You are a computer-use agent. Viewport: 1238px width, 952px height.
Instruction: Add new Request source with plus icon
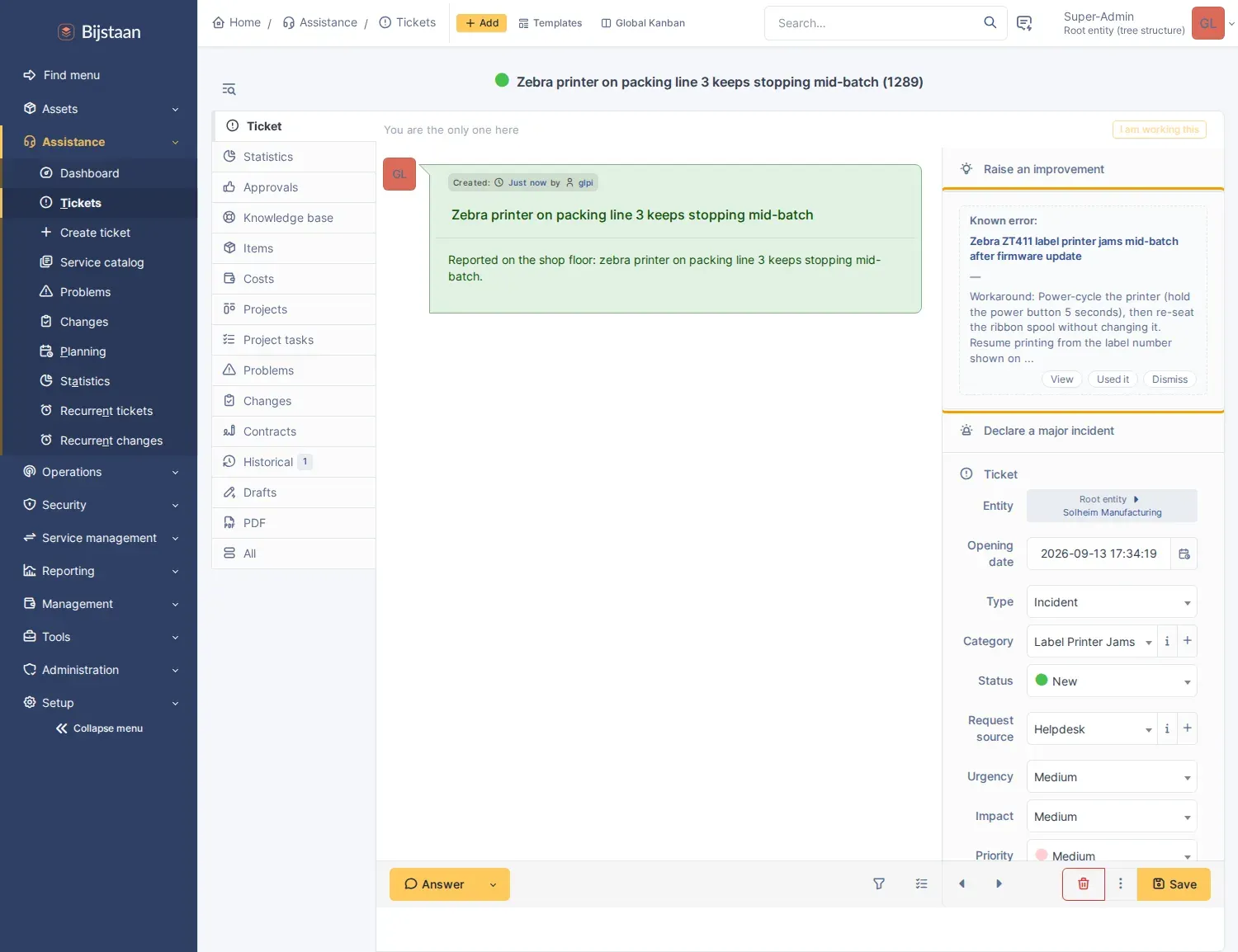(x=1188, y=728)
